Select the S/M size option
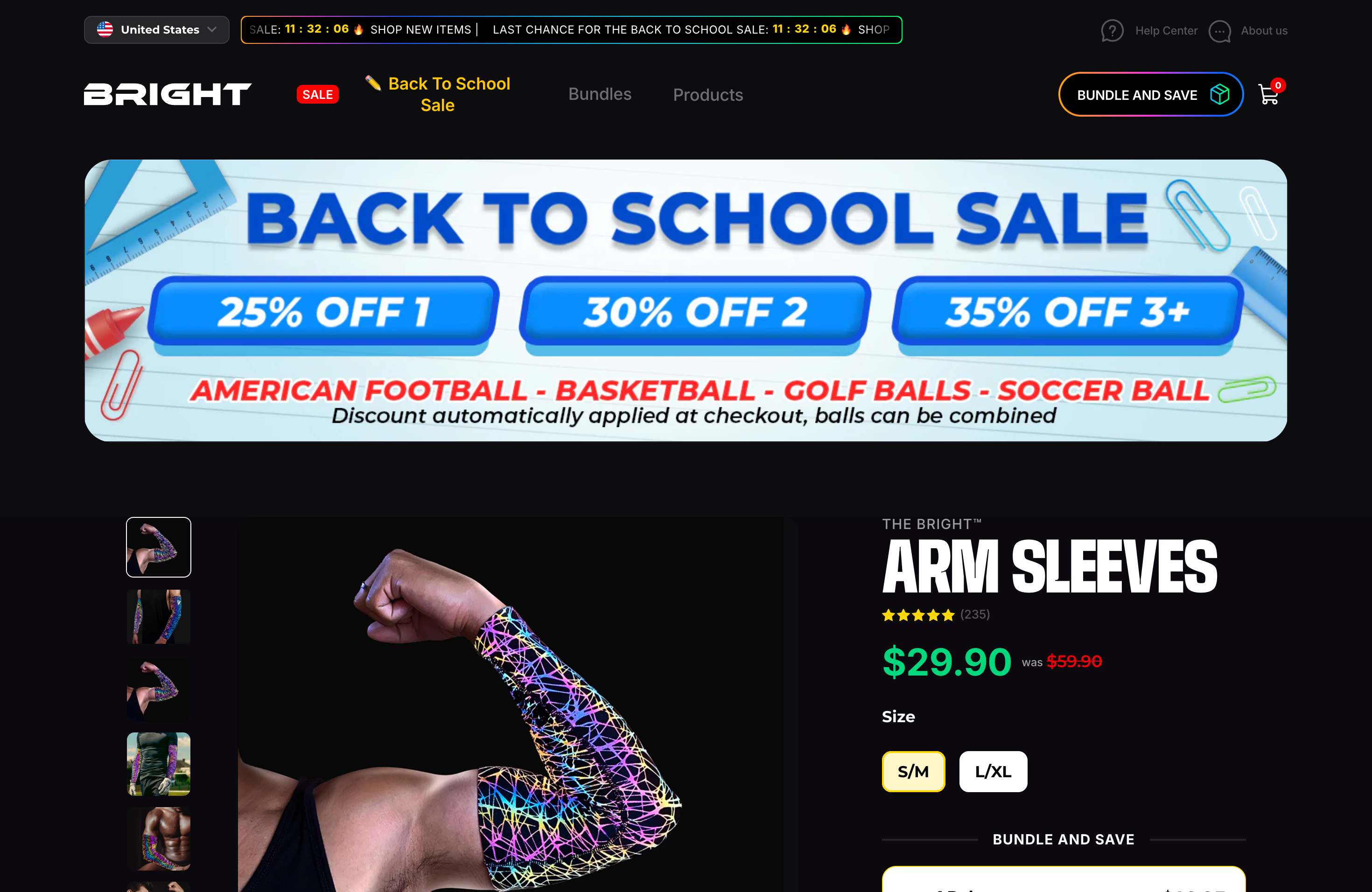Screen dimensions: 1372x892 pos(913,772)
